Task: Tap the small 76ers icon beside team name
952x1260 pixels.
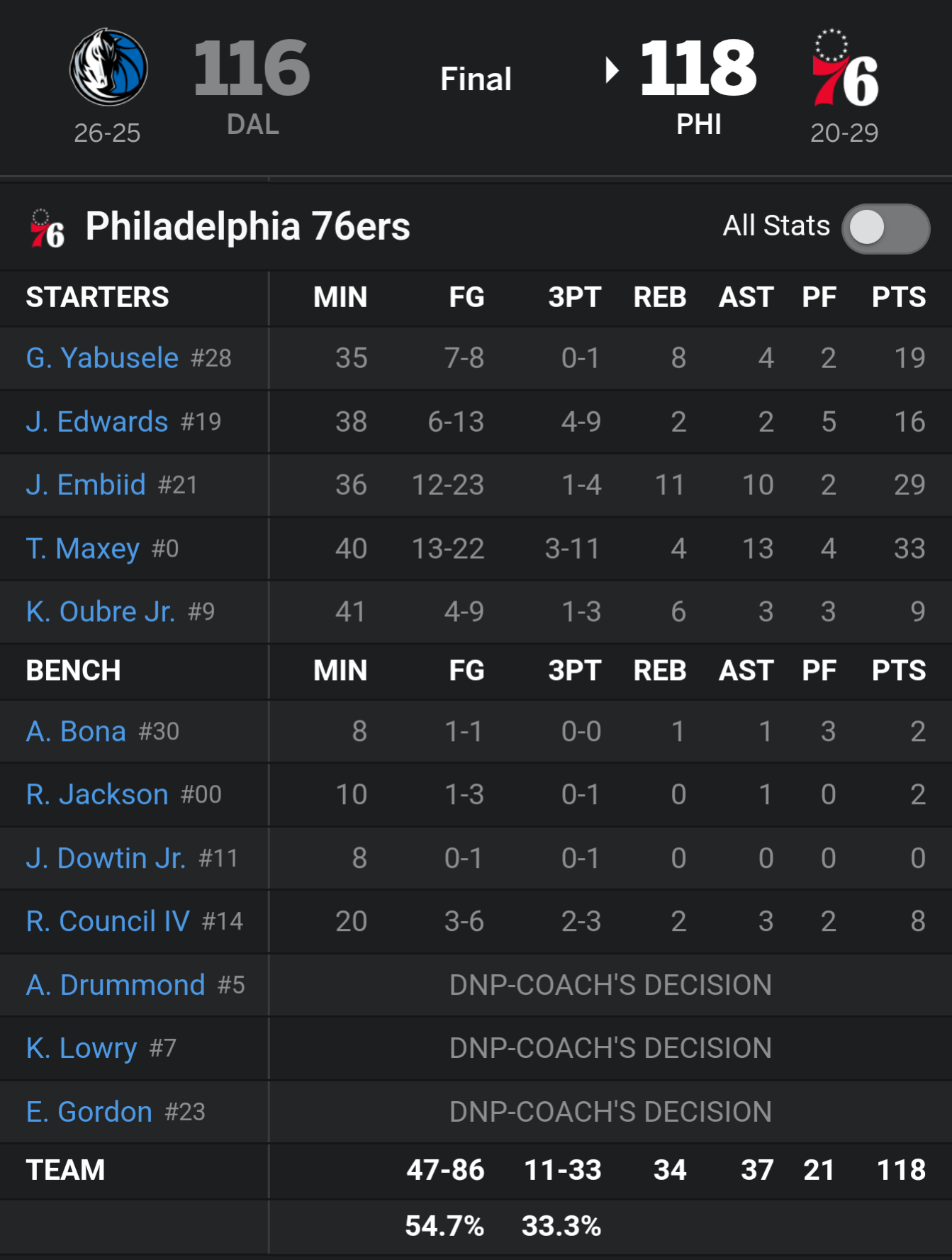Action: [47, 228]
